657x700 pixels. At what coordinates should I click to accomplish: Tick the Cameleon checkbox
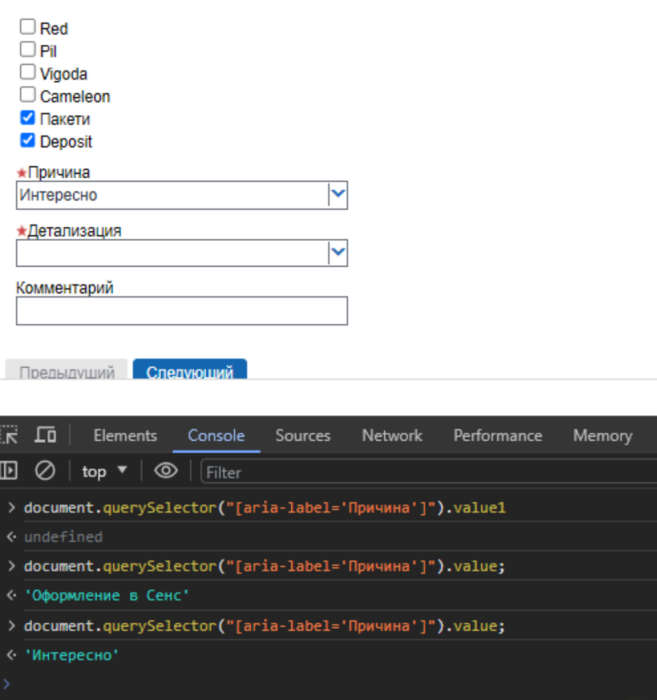pos(28,95)
